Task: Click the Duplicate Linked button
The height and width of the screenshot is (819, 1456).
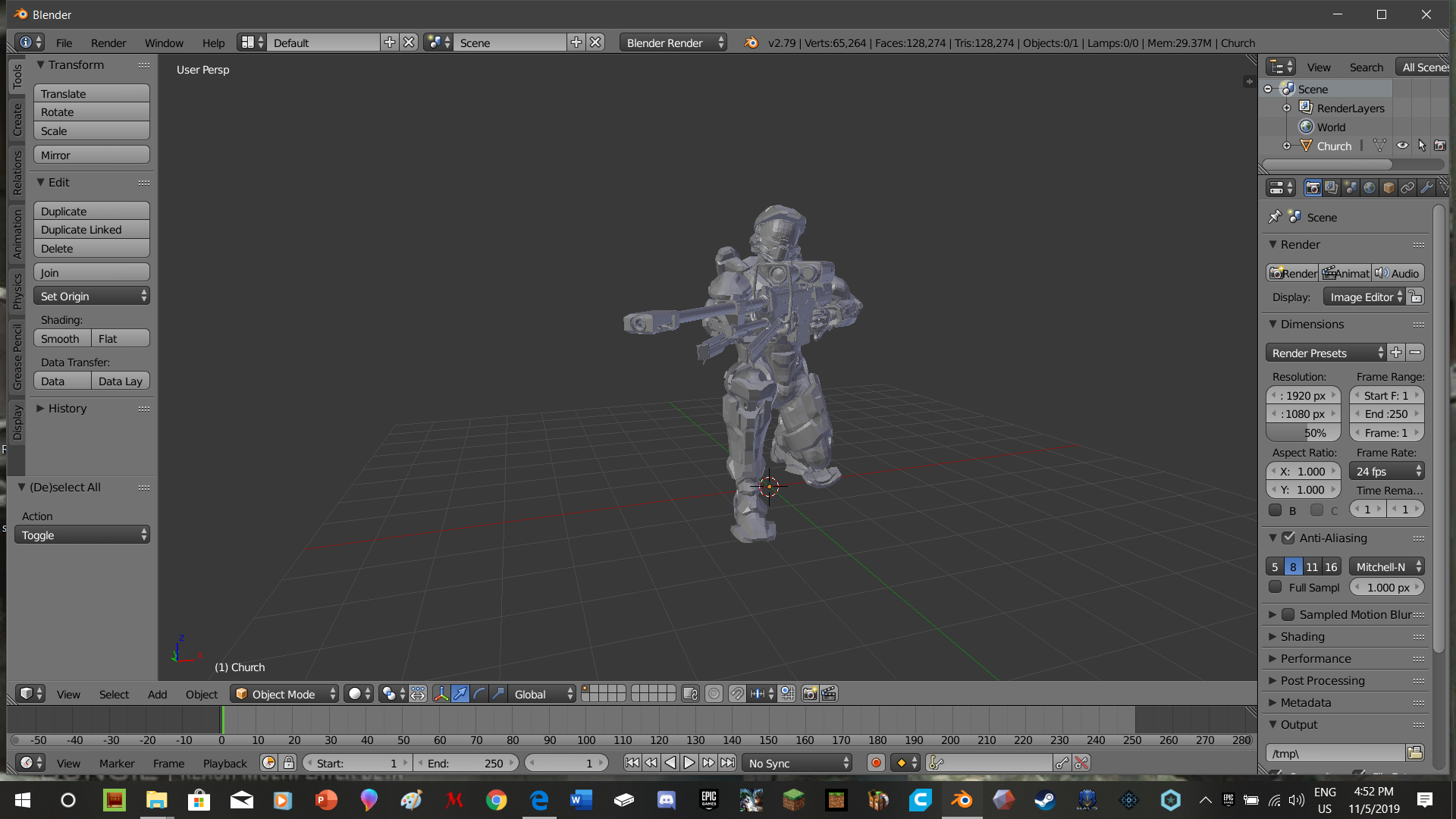Action: pos(92,229)
